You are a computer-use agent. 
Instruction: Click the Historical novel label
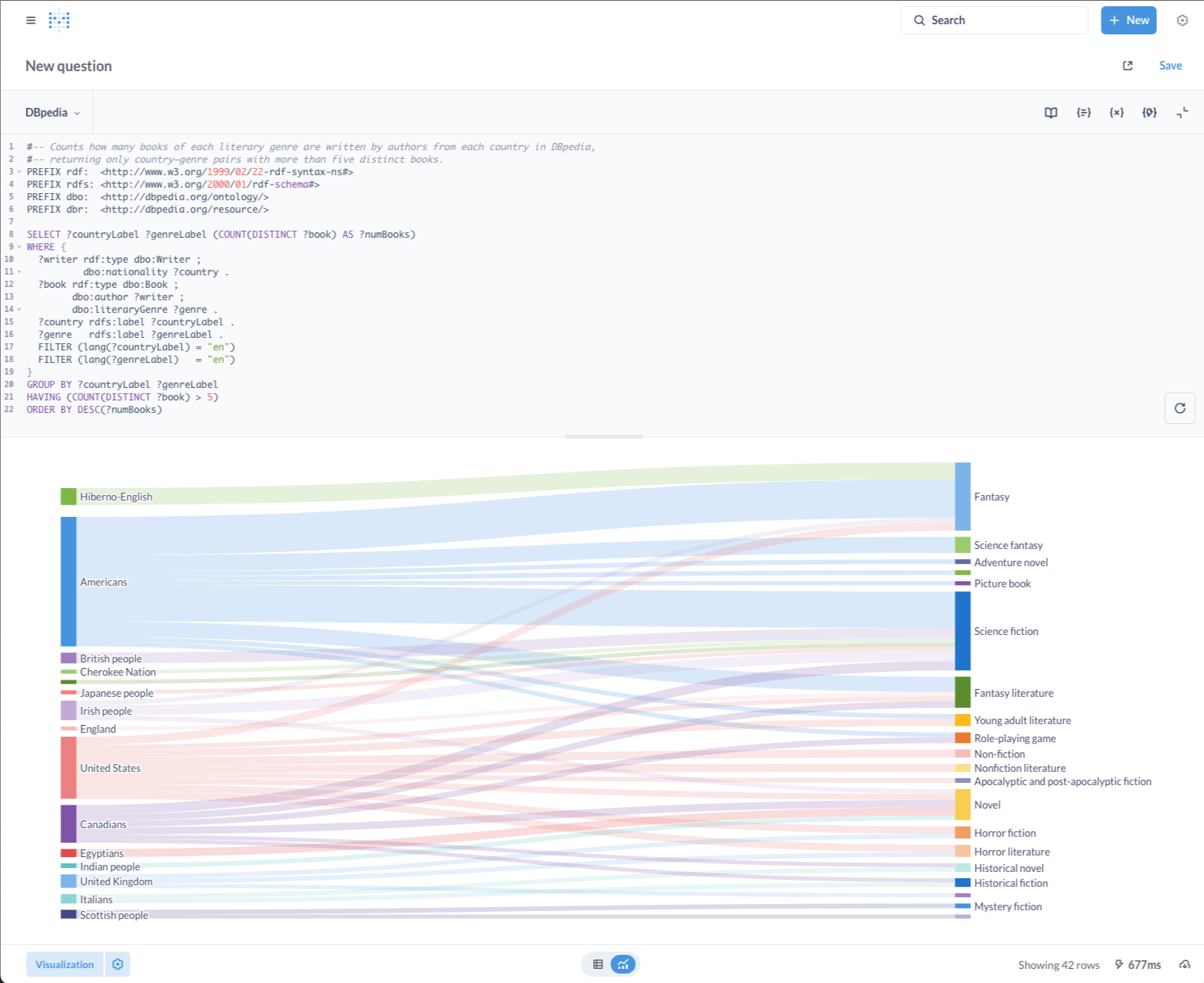pos(1008,868)
